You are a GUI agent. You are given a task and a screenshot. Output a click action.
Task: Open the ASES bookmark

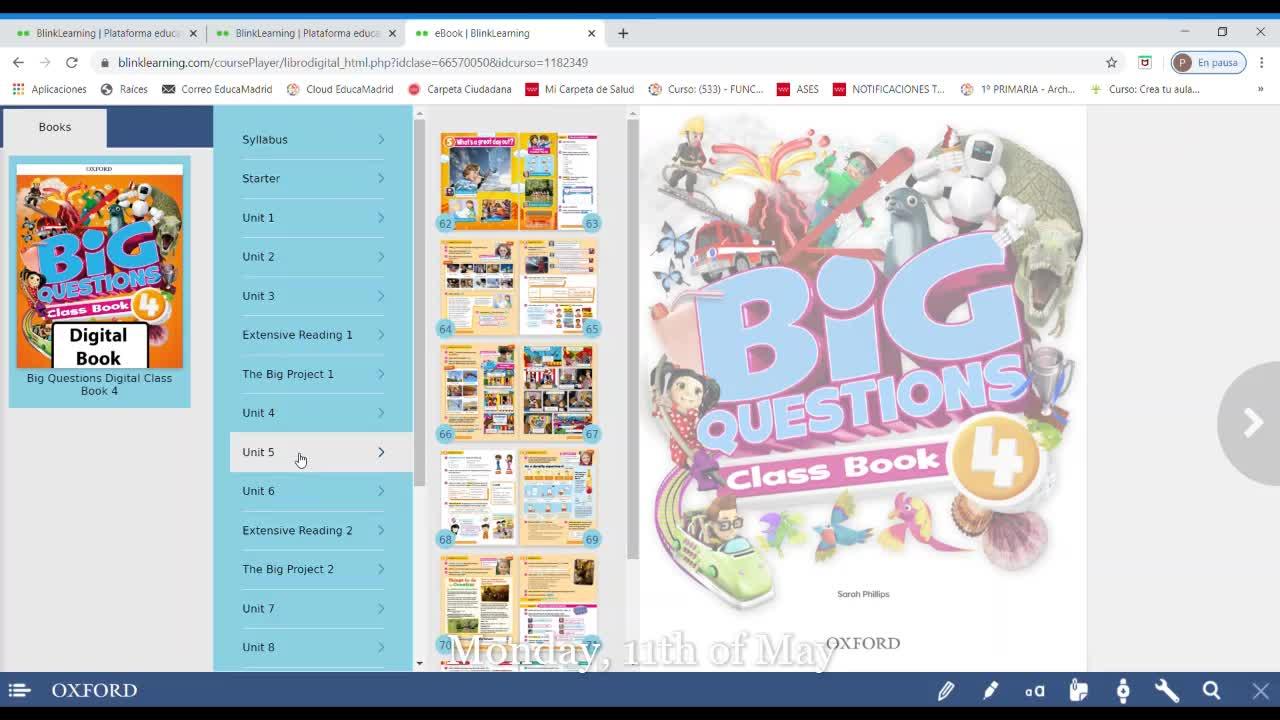(798, 89)
